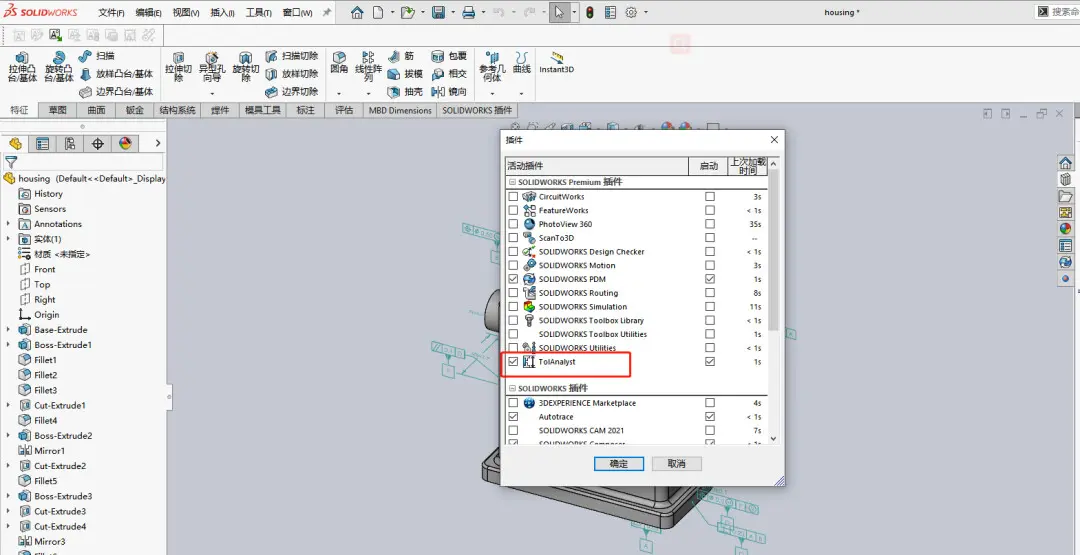This screenshot has height=555, width=1080.
Task: Click the Print icon in top toolbar
Action: tap(469, 12)
